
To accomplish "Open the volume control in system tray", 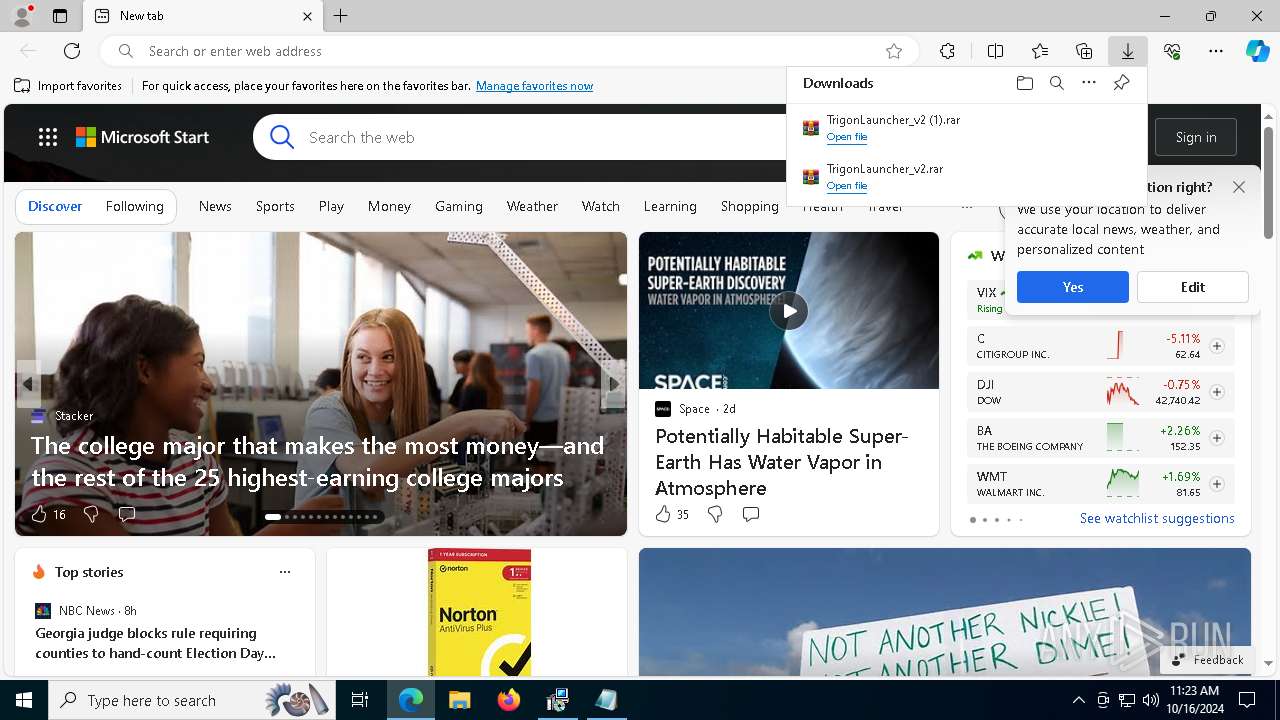I will coord(1151,700).
